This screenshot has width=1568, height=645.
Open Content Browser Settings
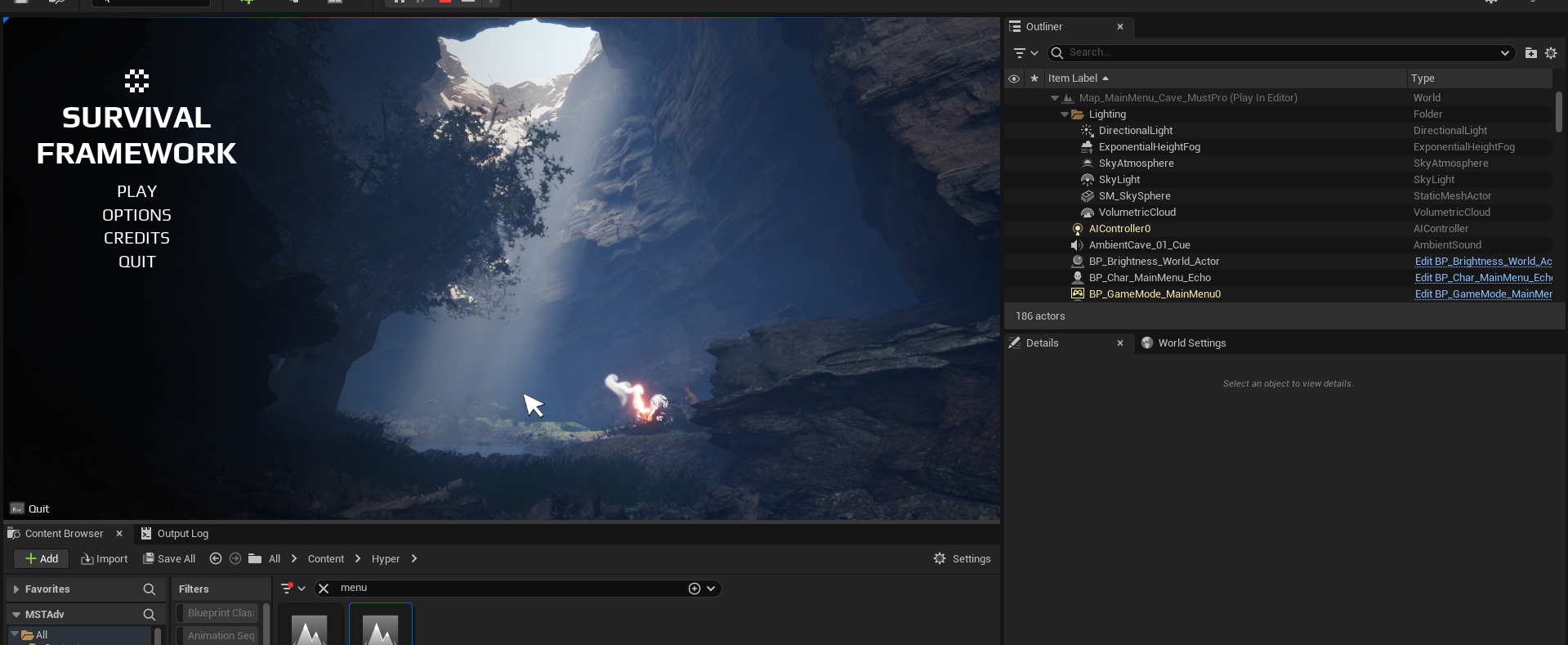(x=962, y=559)
